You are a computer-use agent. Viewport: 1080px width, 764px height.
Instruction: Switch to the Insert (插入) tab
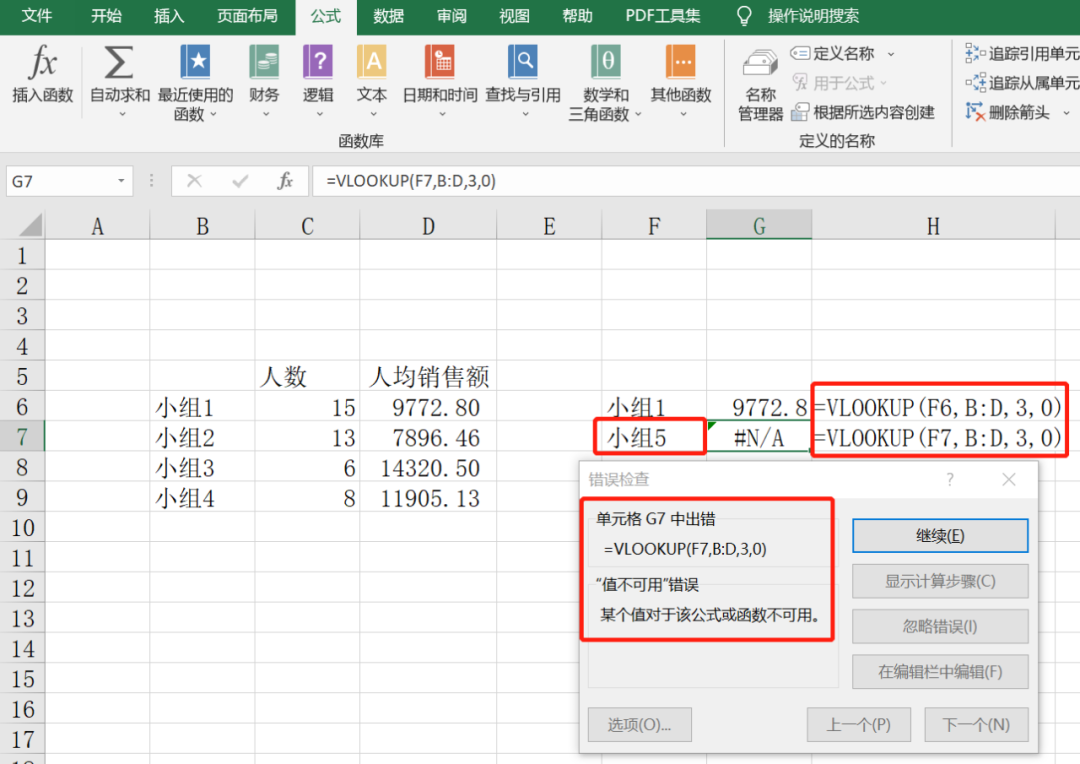click(169, 15)
